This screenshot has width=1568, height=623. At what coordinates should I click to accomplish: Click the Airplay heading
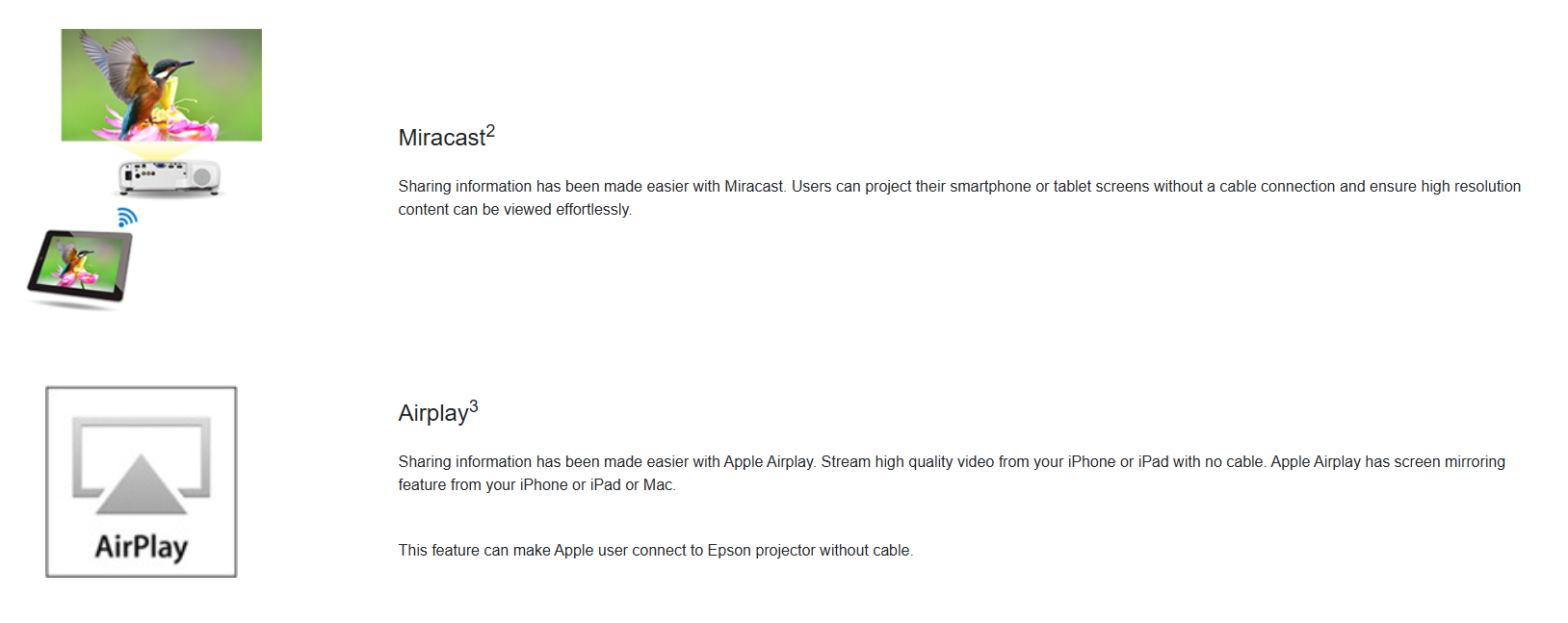pyautogui.click(x=432, y=413)
